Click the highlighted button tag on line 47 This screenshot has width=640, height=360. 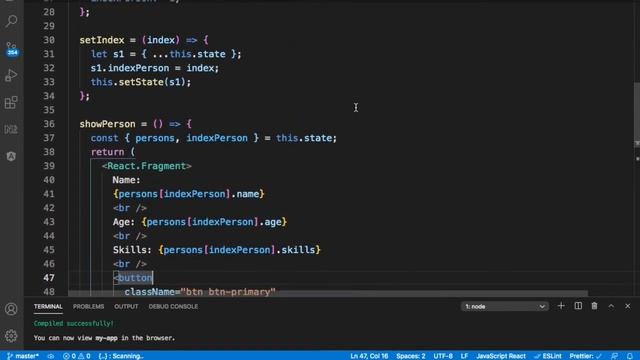pyautogui.click(x=133, y=278)
